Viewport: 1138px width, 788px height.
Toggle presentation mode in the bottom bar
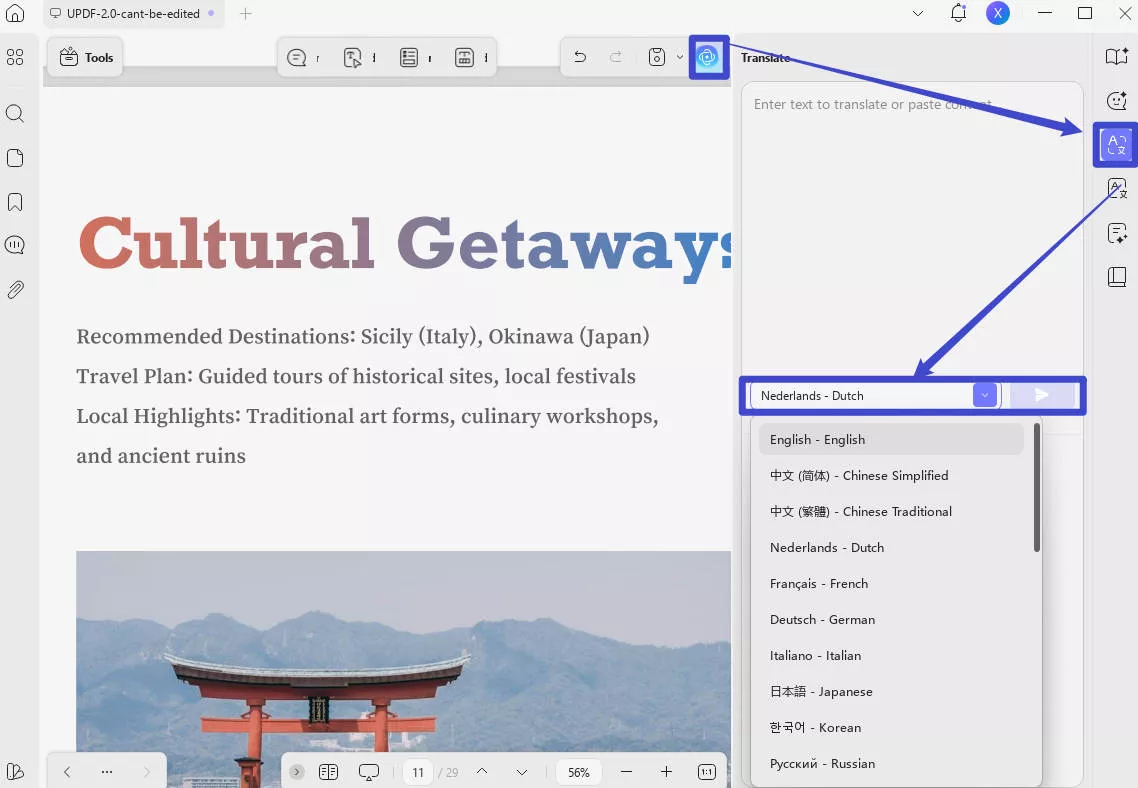(369, 771)
